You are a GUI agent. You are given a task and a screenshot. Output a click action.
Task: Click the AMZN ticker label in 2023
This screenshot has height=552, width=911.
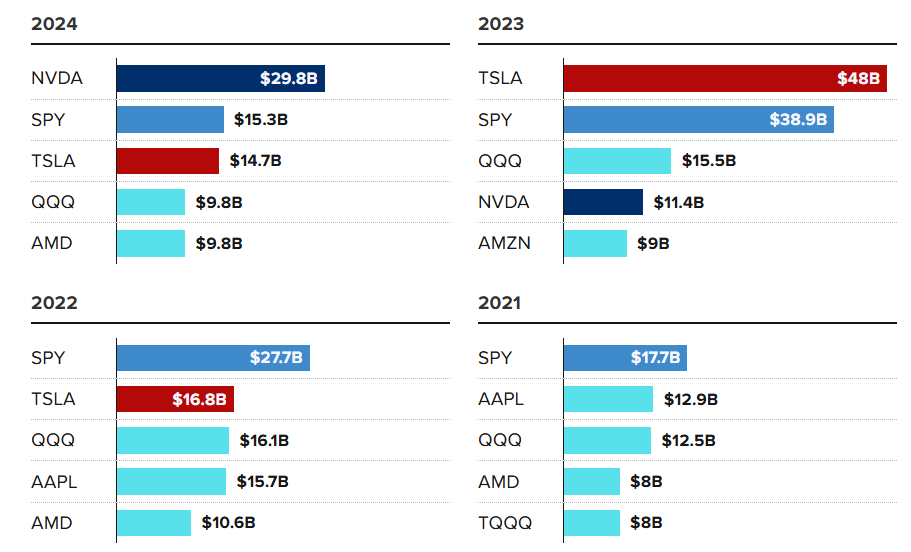click(x=505, y=243)
